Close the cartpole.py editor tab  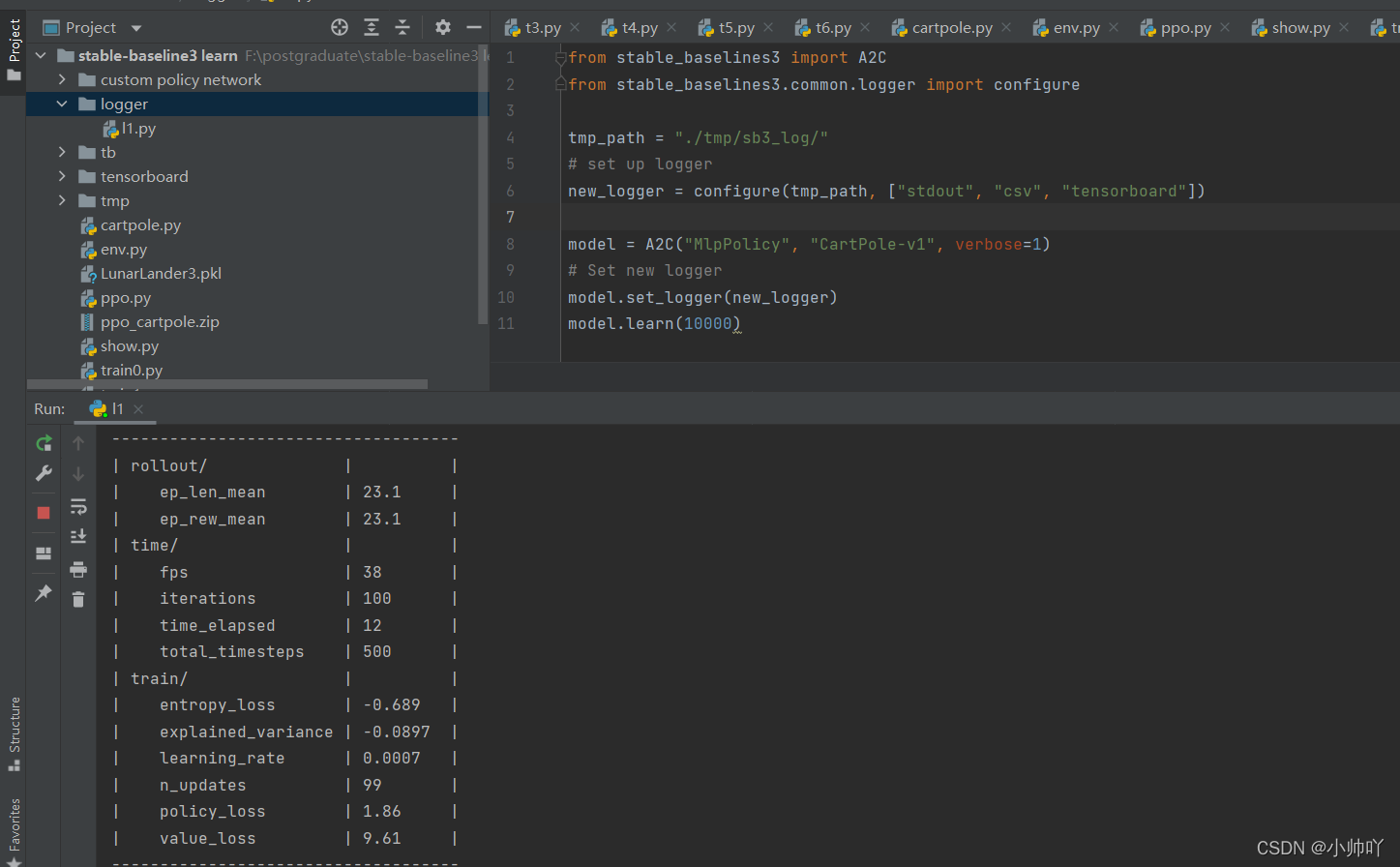[x=1006, y=28]
